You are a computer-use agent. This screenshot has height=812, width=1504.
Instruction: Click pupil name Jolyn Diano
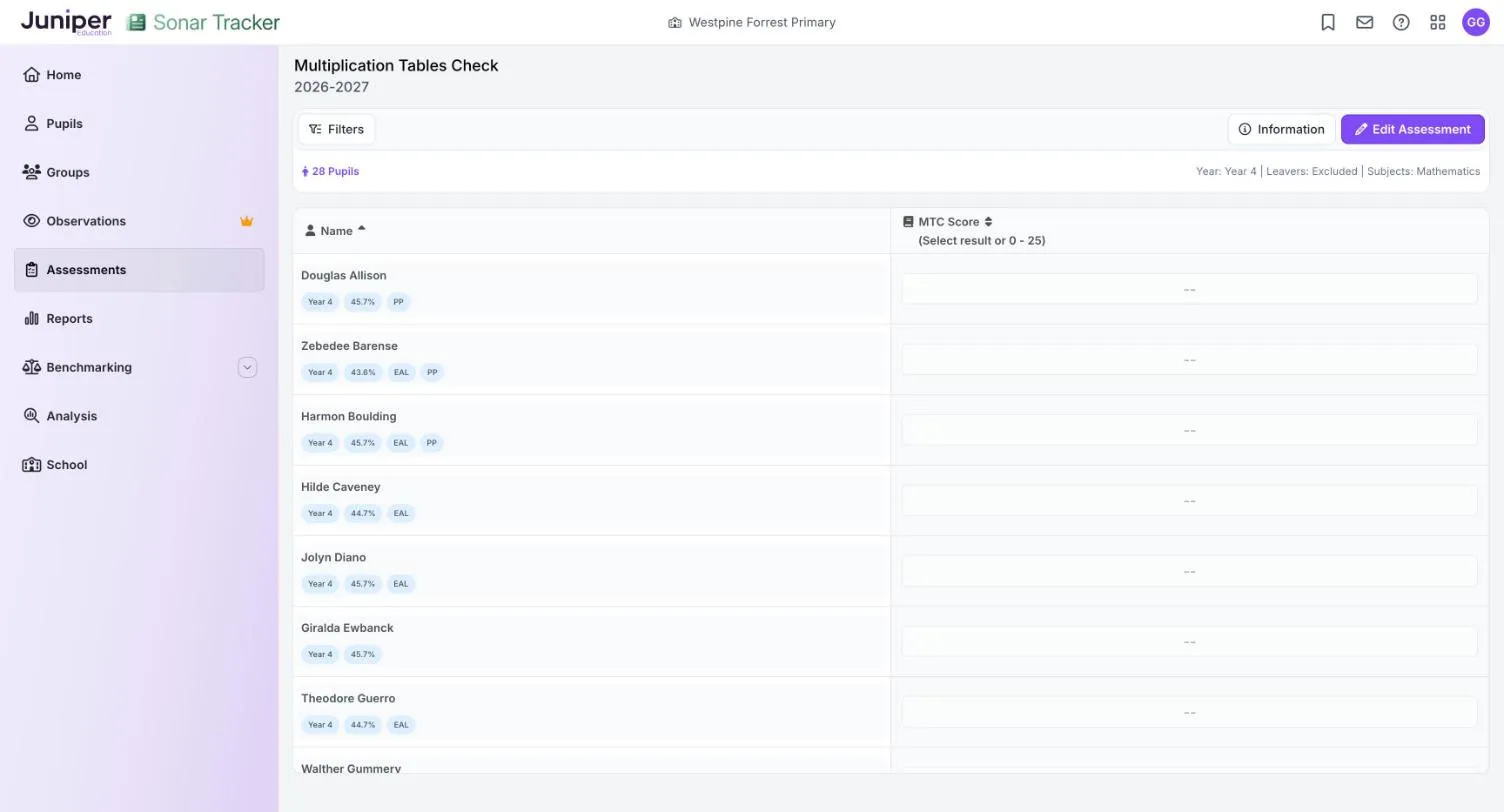[x=333, y=558]
